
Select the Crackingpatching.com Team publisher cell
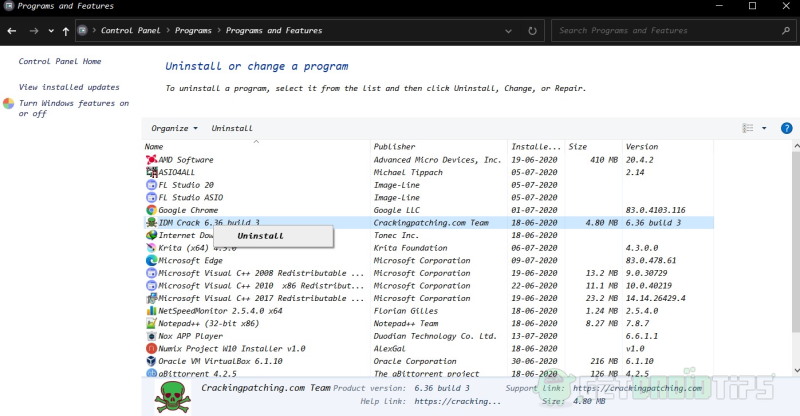pyautogui.click(x=431, y=223)
